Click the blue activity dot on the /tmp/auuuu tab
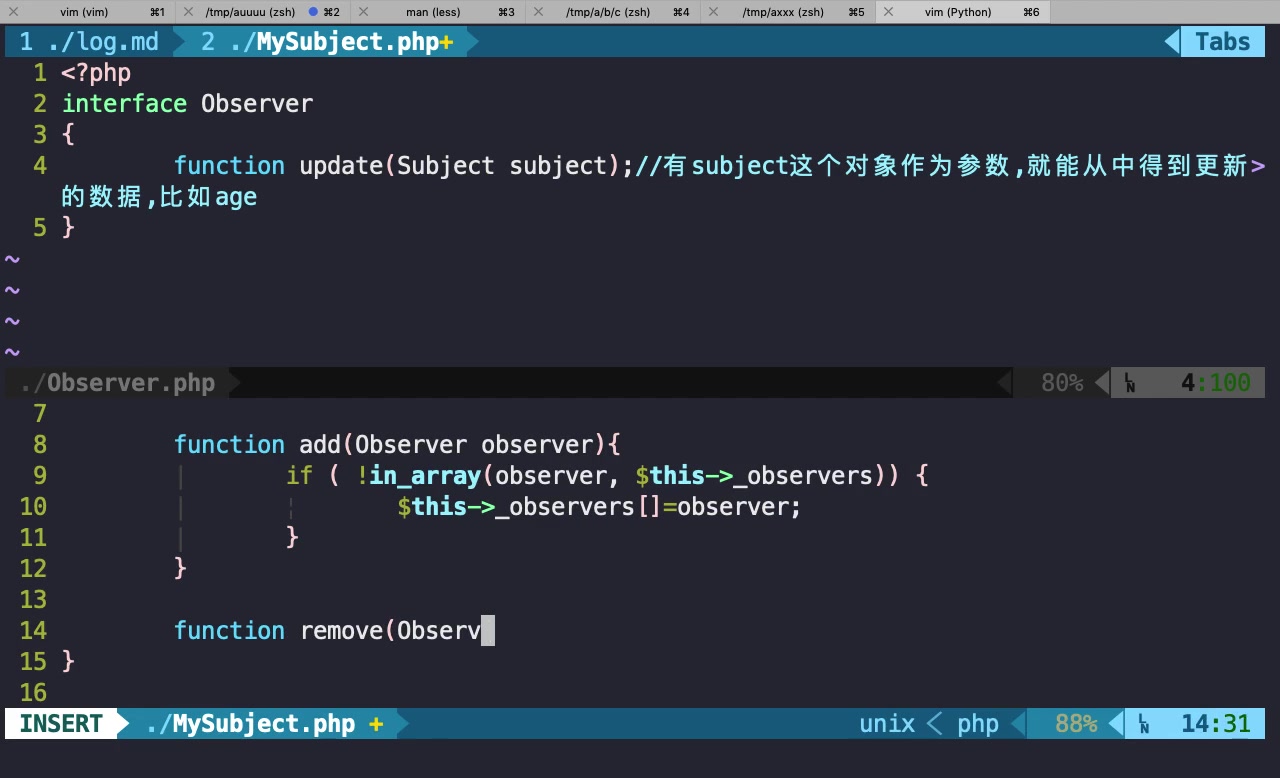 pyautogui.click(x=313, y=12)
